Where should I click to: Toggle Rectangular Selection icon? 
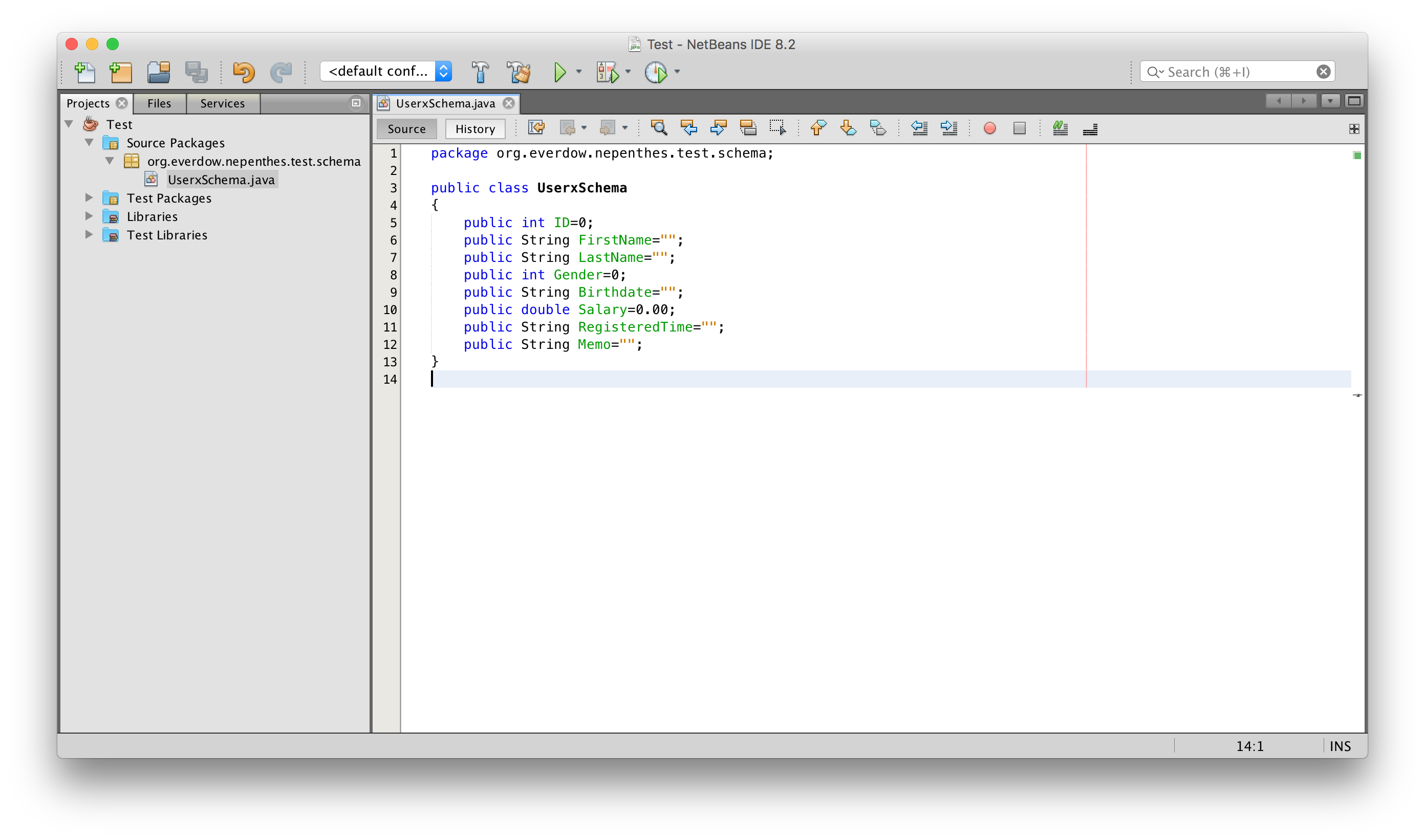778,128
